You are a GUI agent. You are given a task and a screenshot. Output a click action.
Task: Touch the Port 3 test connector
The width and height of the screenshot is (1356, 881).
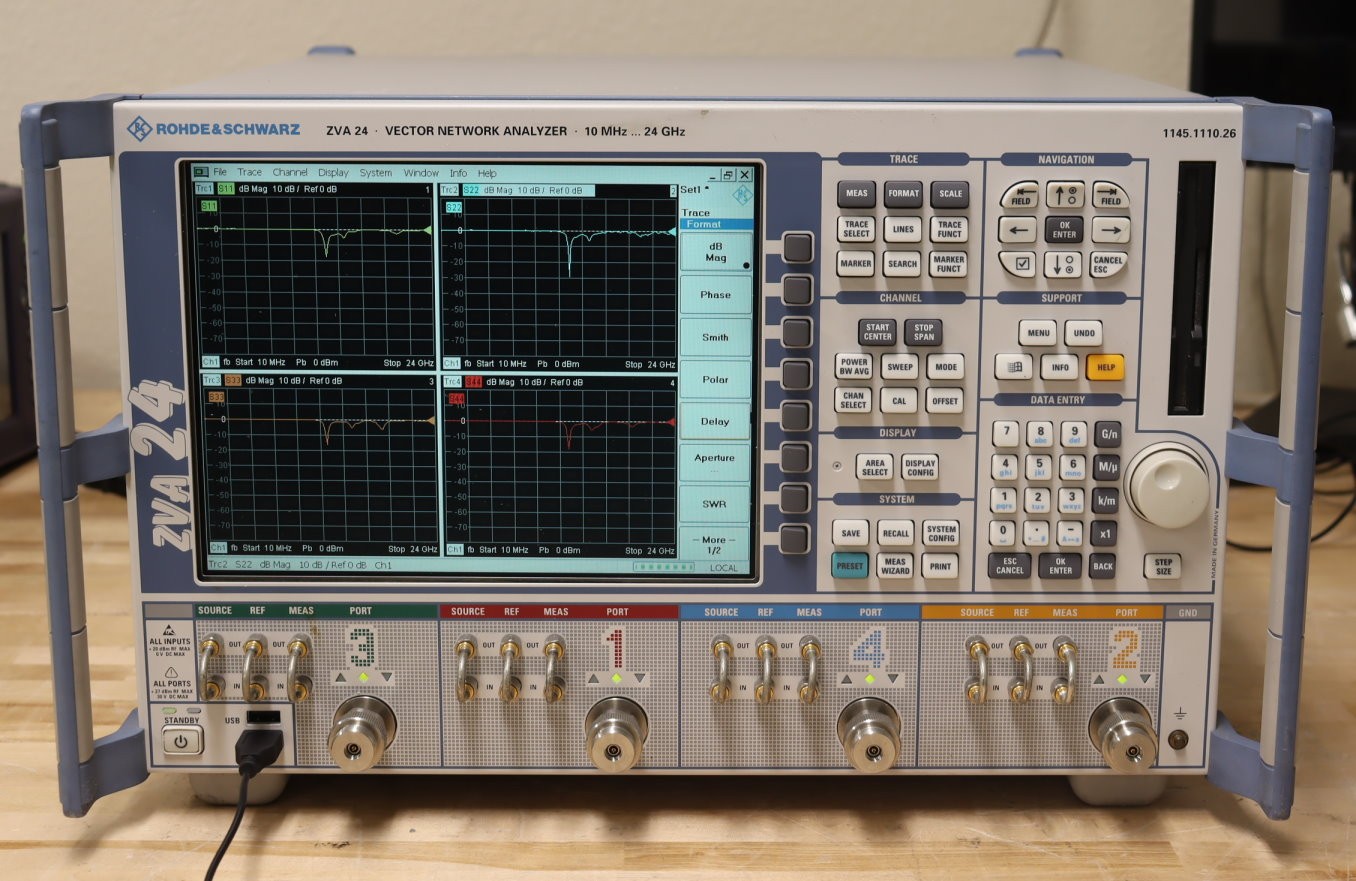pos(362,735)
